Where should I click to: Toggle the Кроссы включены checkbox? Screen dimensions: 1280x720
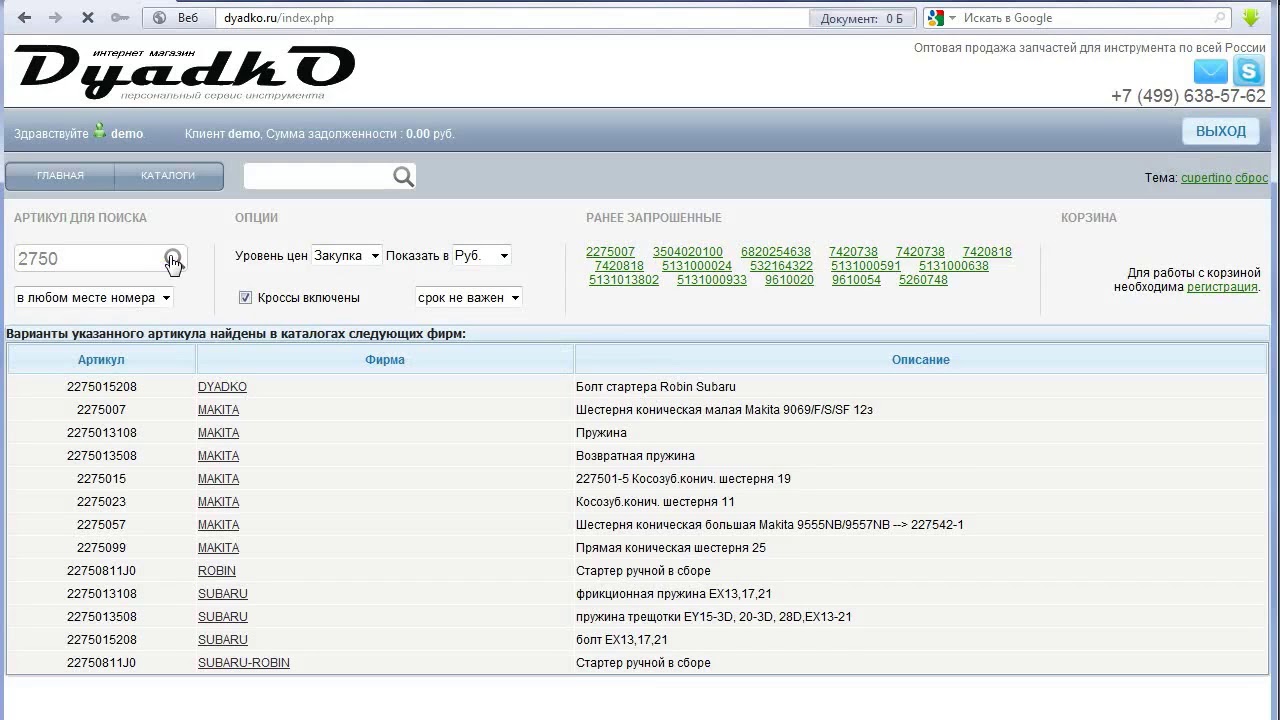(245, 297)
